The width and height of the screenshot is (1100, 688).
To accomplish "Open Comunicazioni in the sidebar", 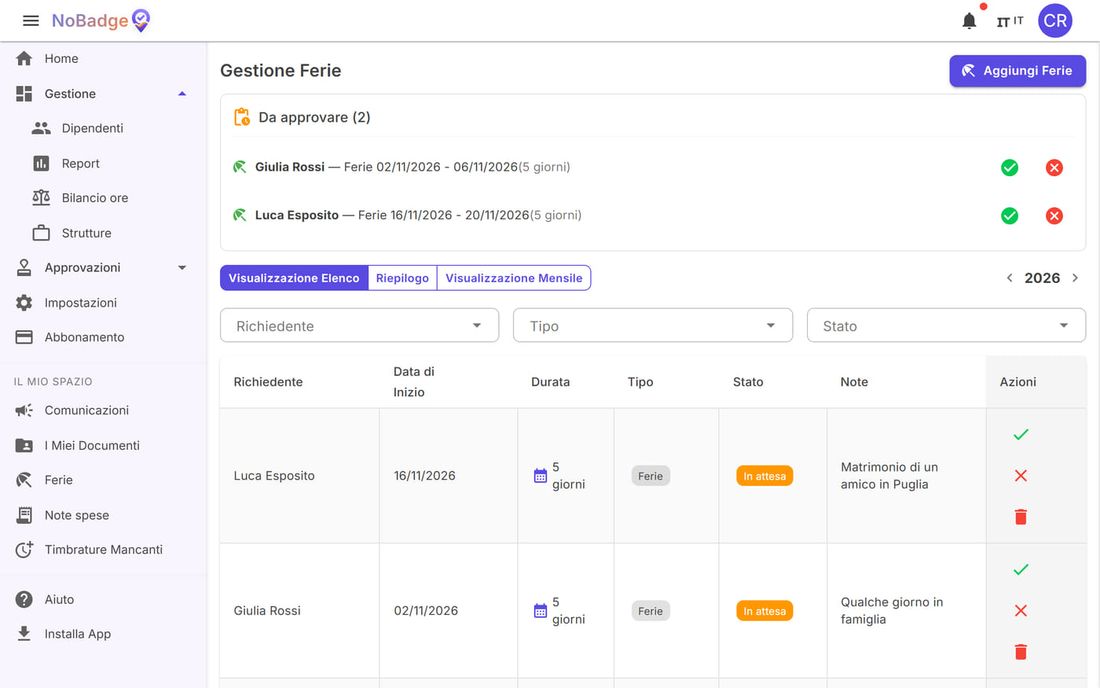I will point(103,410).
